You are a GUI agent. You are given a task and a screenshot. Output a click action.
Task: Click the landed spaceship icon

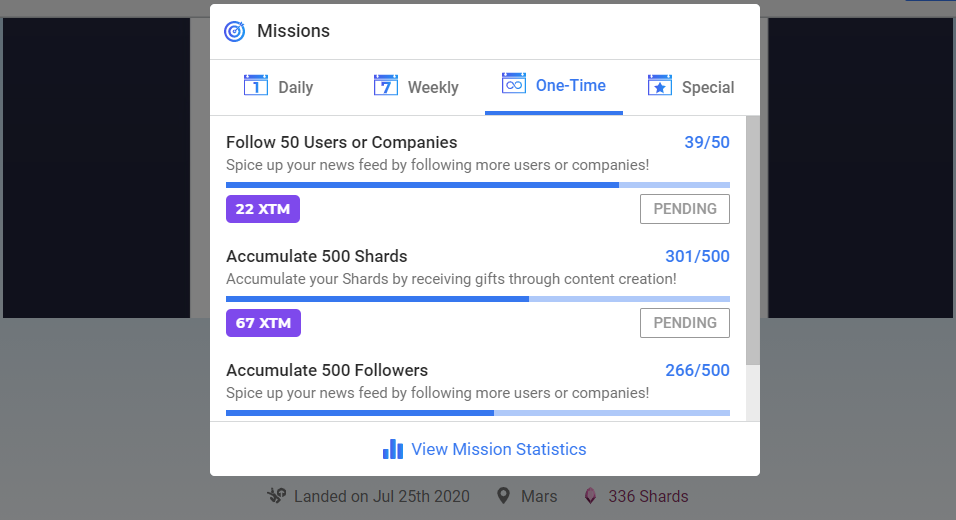click(x=277, y=496)
